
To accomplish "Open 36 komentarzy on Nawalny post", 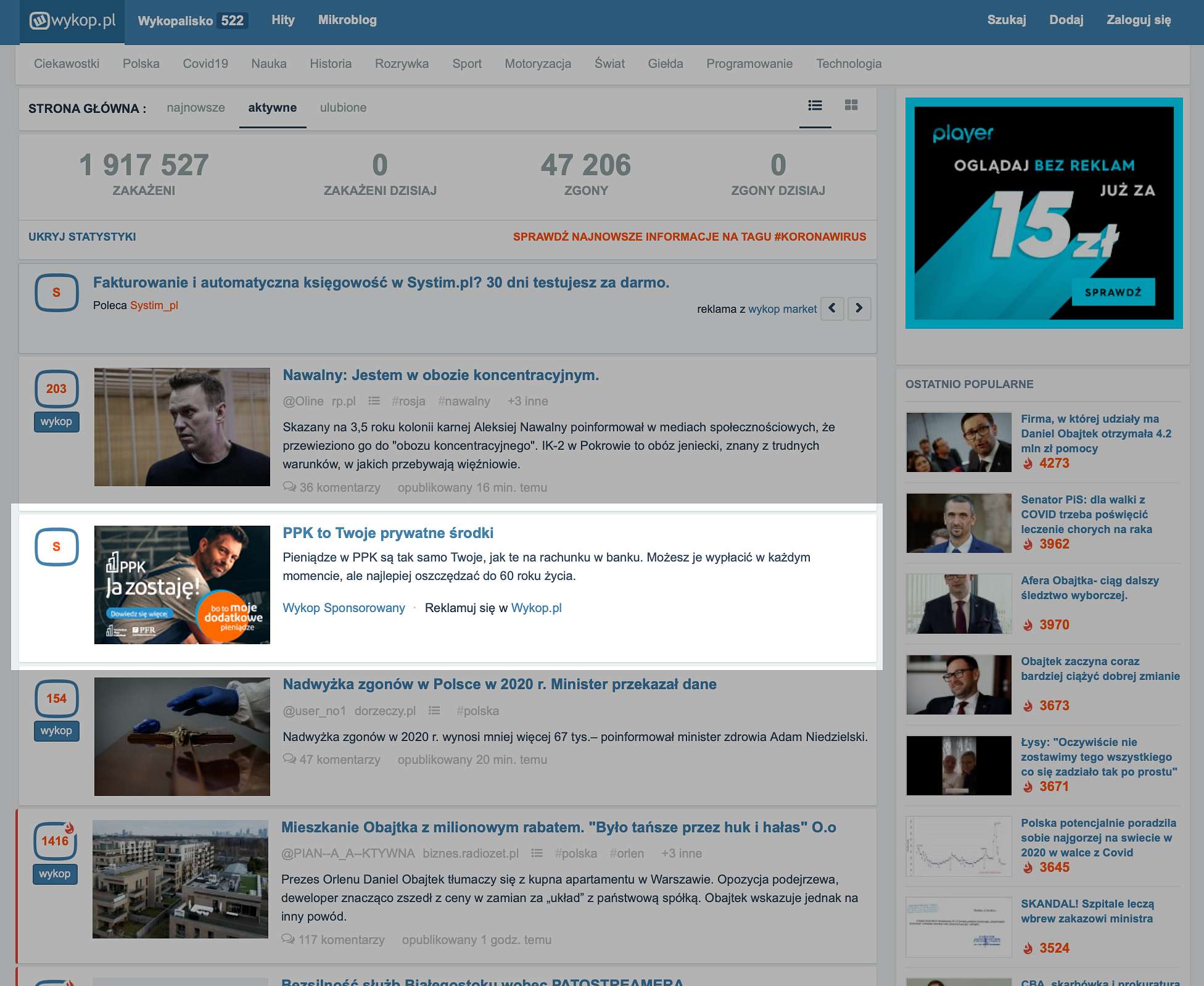I will (x=332, y=487).
